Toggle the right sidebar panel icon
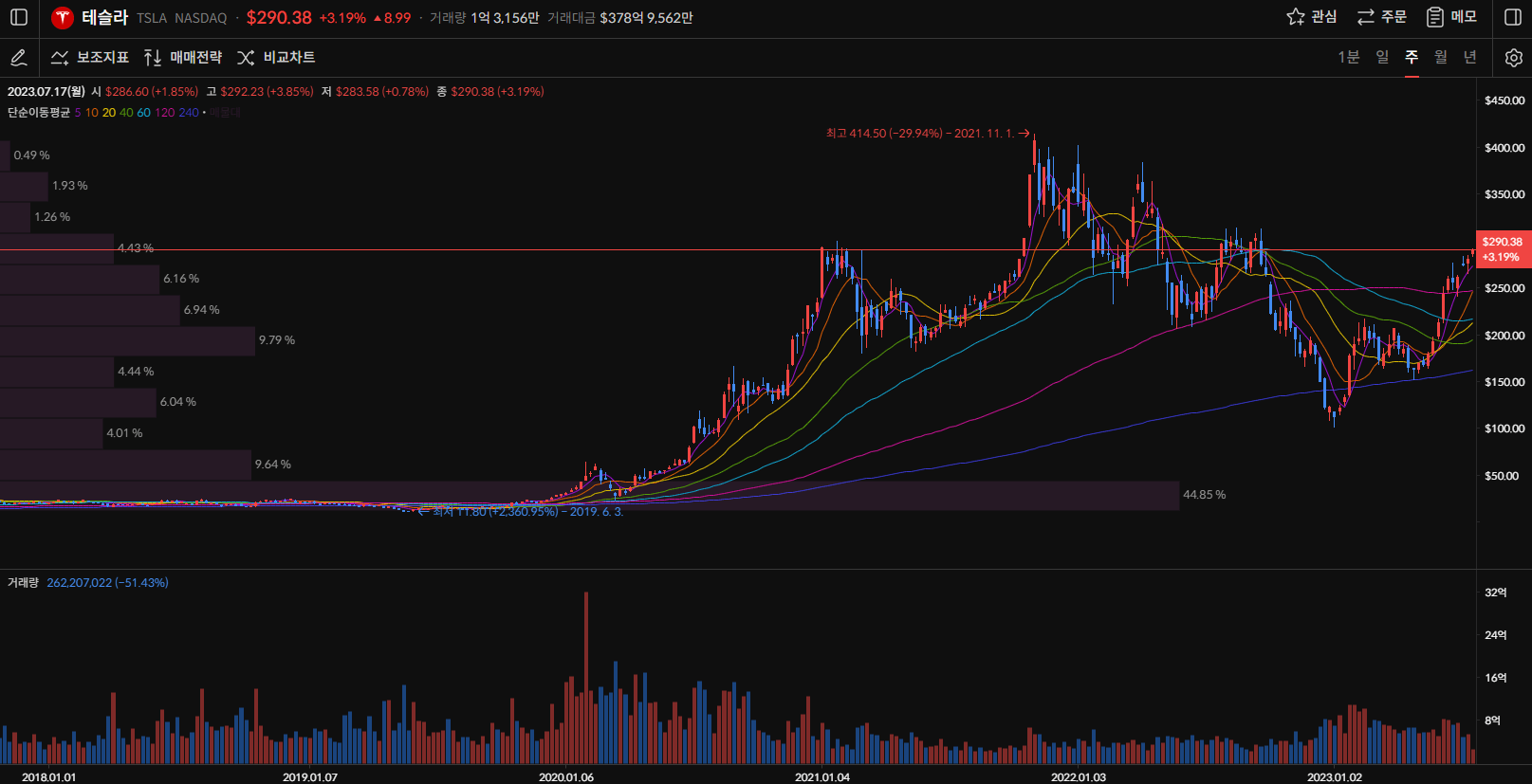Image resolution: width=1532 pixels, height=784 pixels. [1513, 17]
